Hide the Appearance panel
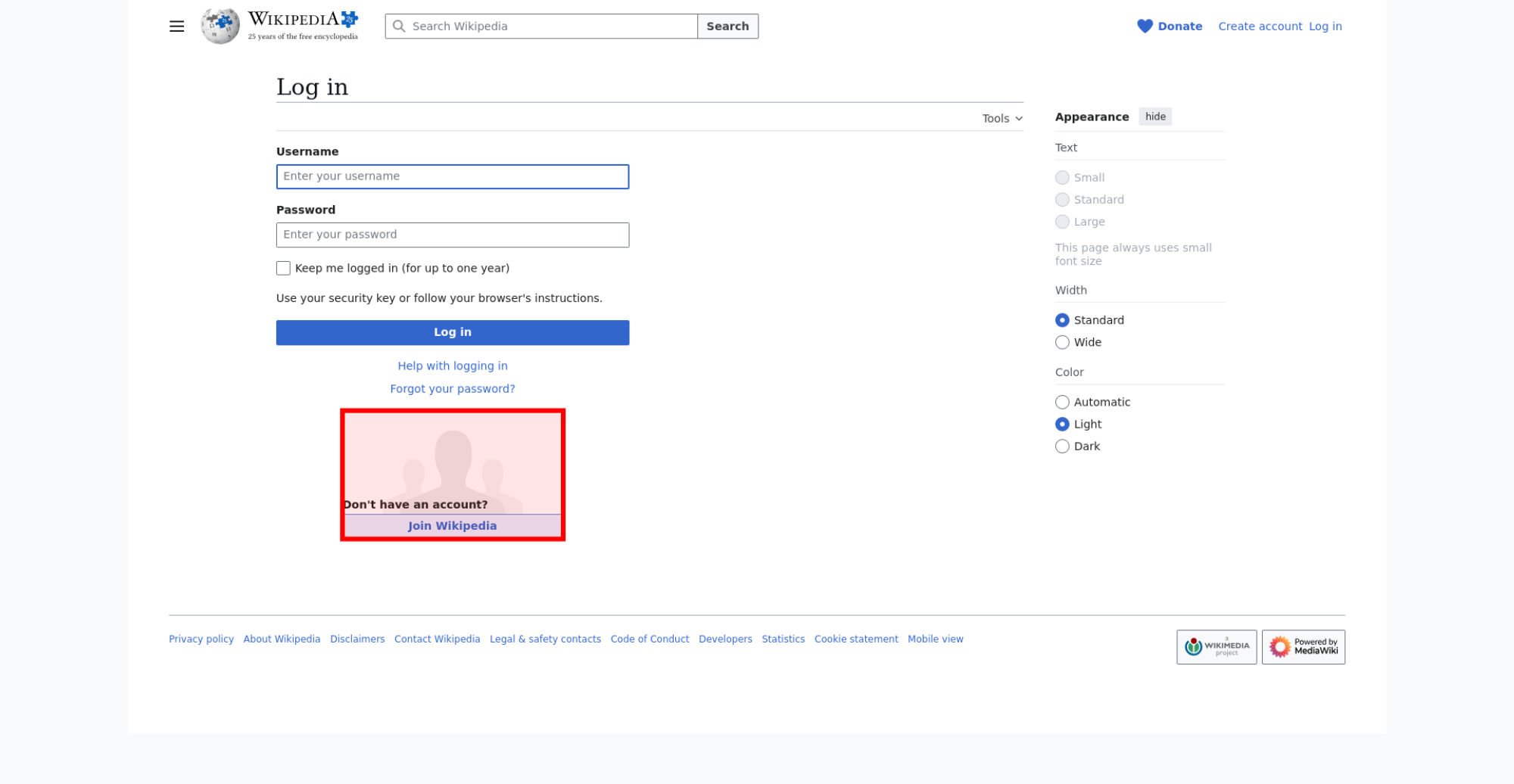Screen dimensions: 1514x784 click(x=1154, y=117)
